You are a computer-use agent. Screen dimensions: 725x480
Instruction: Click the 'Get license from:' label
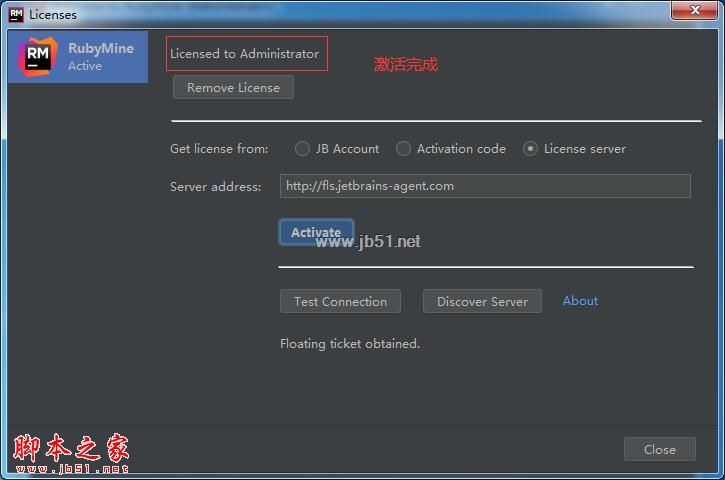coord(219,148)
